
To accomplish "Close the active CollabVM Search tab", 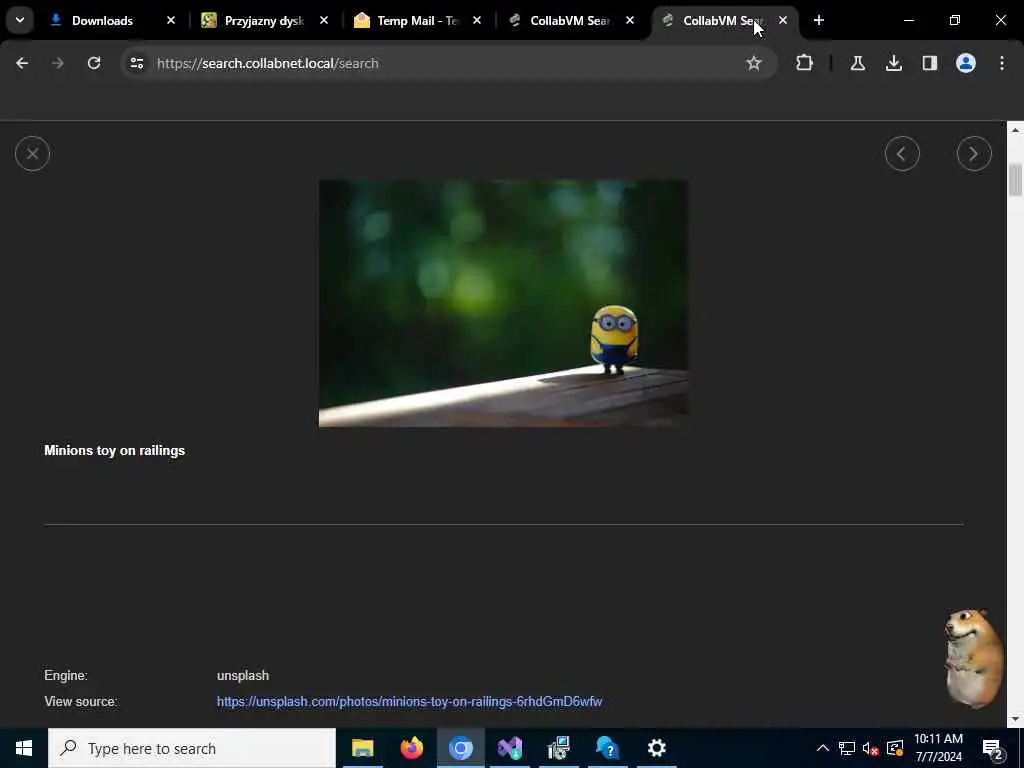I will click(782, 21).
